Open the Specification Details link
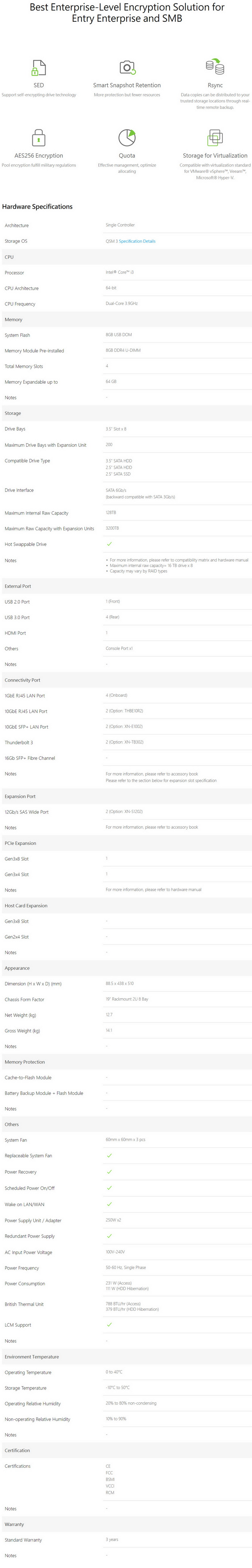This screenshot has height=1568, width=252. [x=137, y=241]
